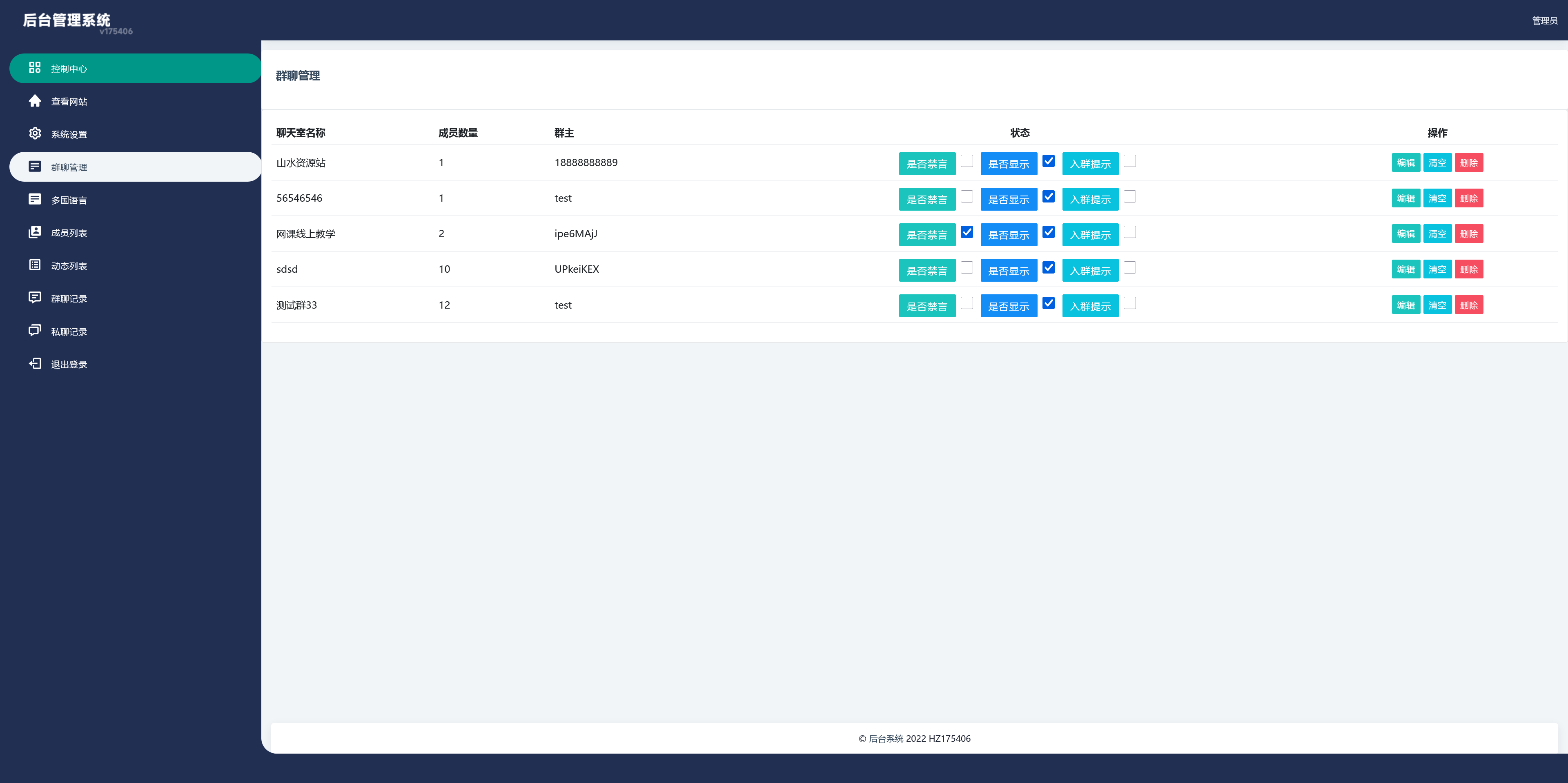Click the dashboard grid icon for 控制中心
Viewport: 1568px width, 783px height.
pyautogui.click(x=35, y=68)
